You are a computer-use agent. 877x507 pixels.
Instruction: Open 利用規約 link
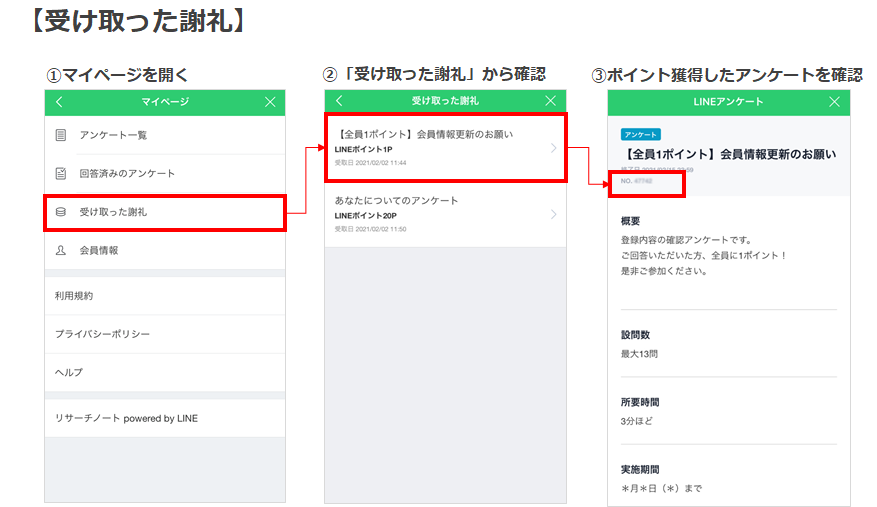[165, 296]
